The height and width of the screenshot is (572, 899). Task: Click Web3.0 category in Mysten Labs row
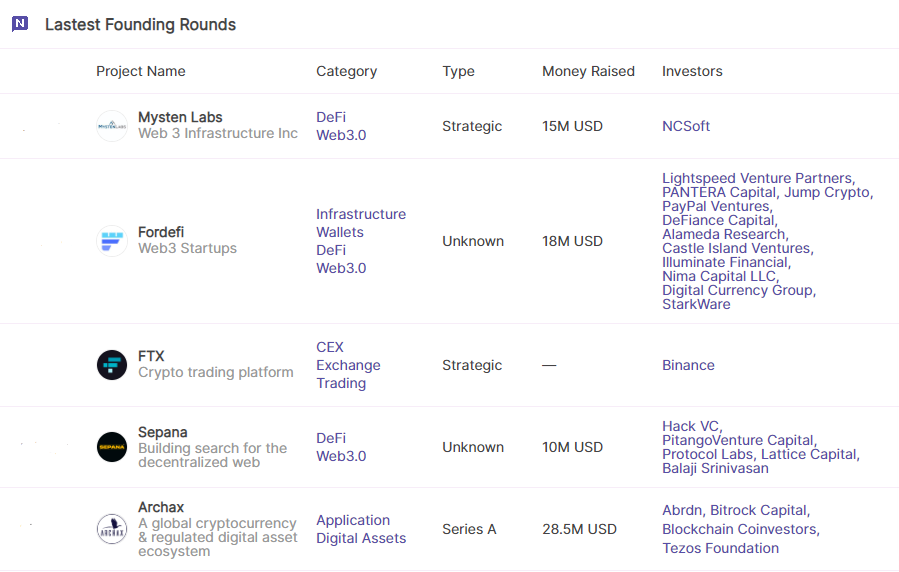pos(341,135)
